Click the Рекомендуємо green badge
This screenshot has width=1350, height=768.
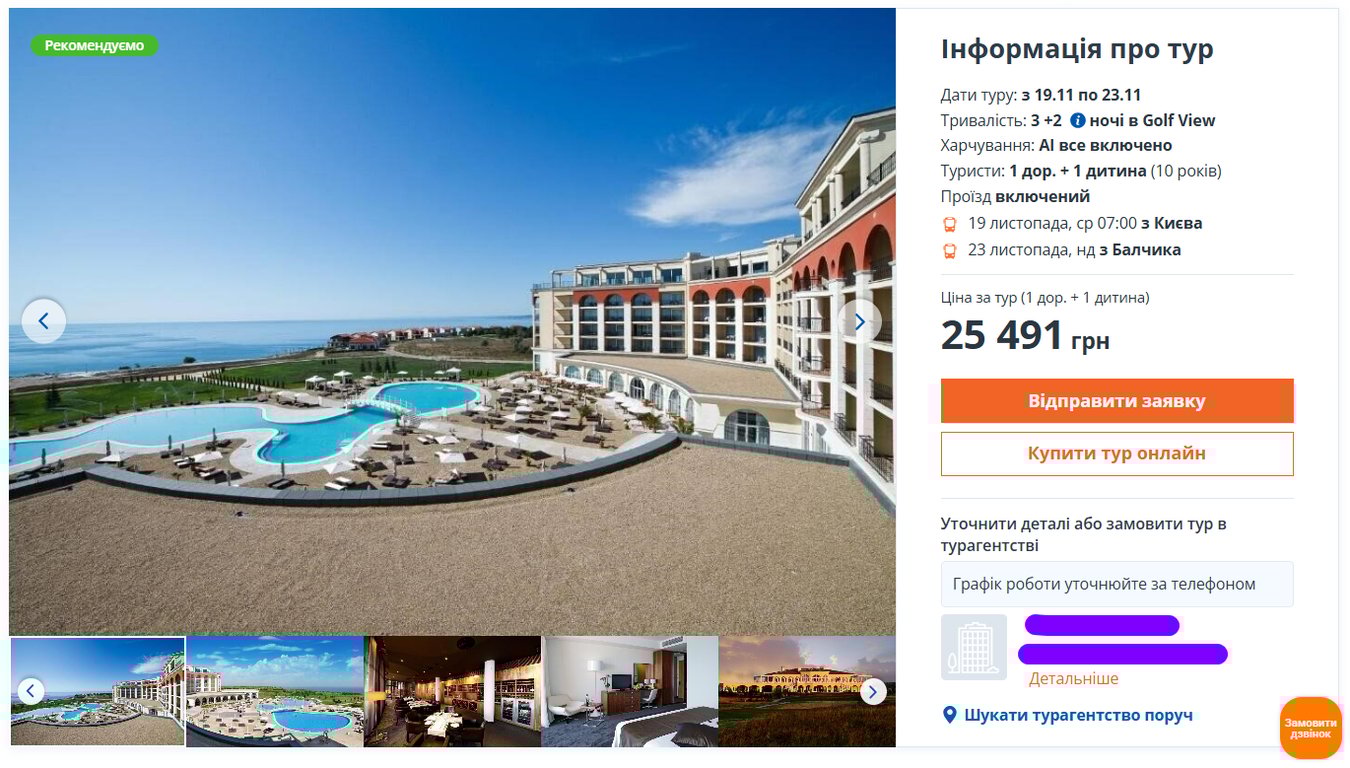[94, 46]
